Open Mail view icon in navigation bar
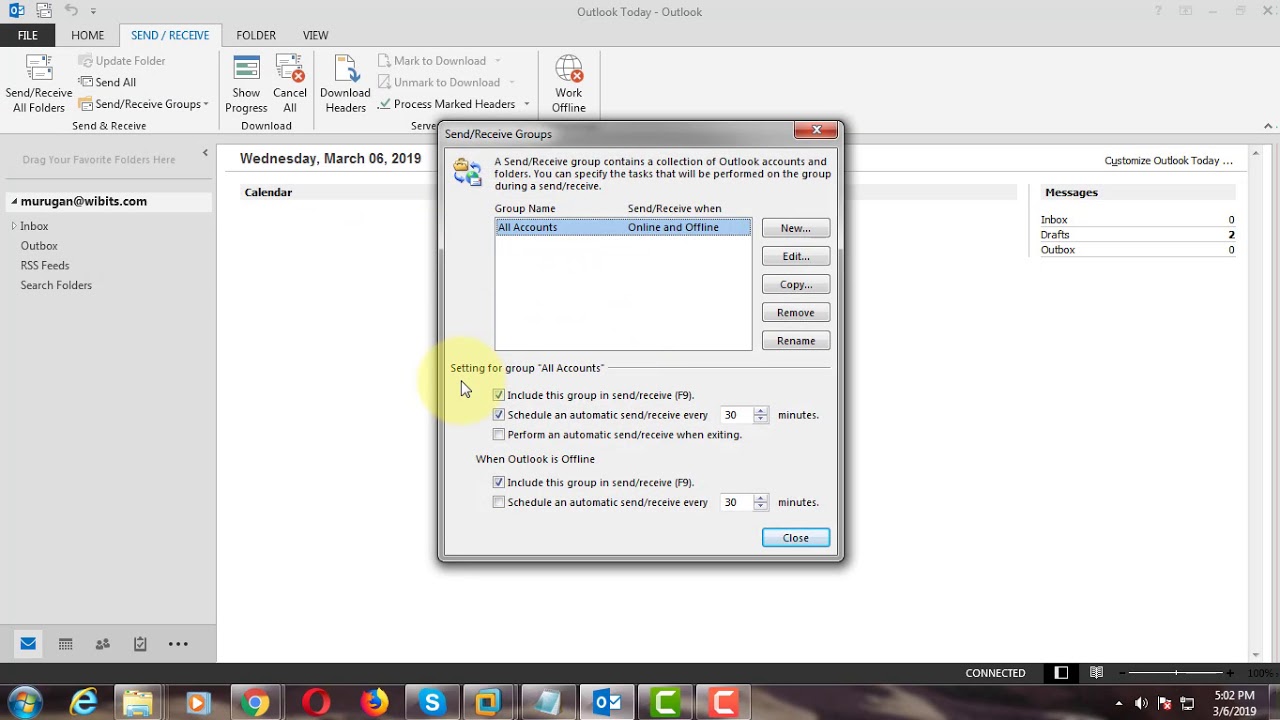Viewport: 1280px width, 720px height. pos(28,644)
